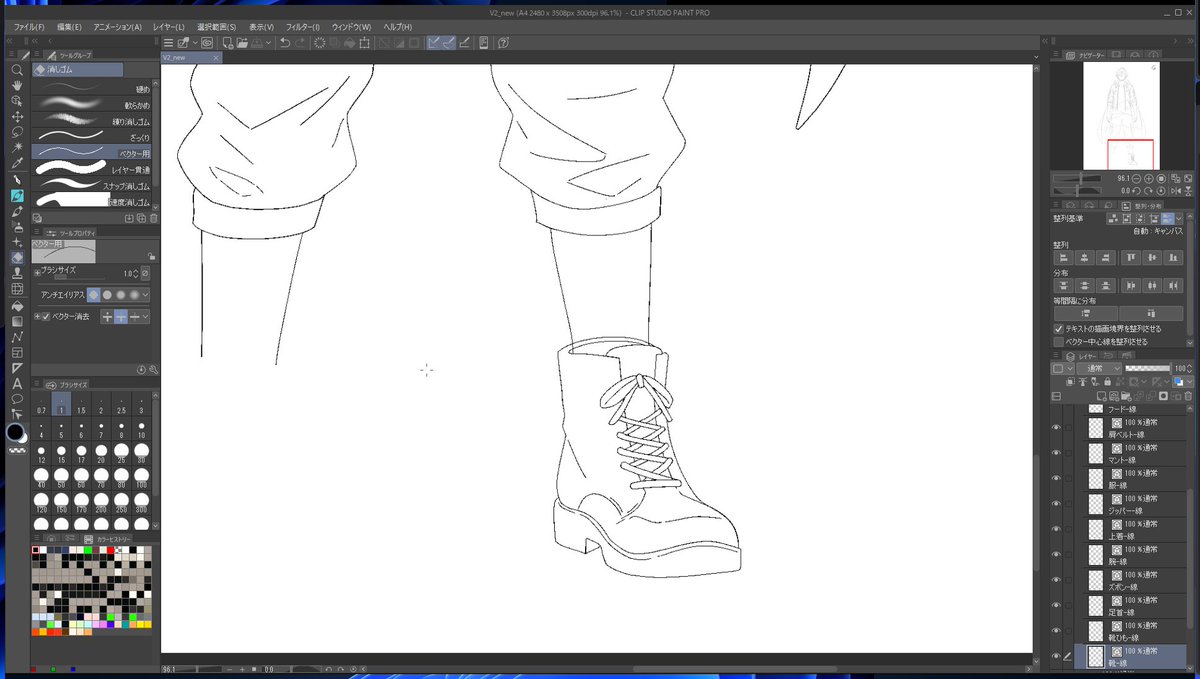Select the Text tool

(x=17, y=383)
